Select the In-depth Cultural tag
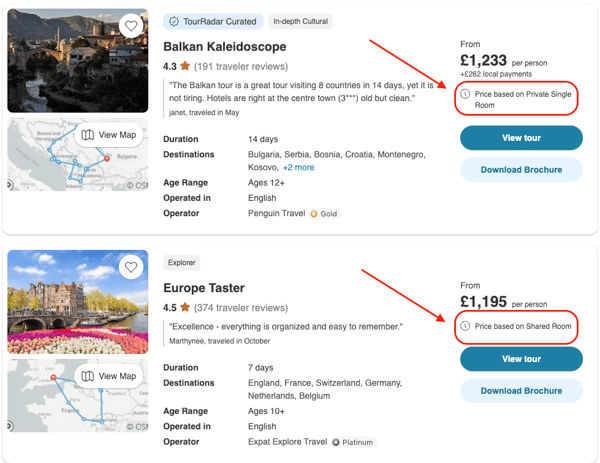The image size is (600, 463). click(301, 21)
